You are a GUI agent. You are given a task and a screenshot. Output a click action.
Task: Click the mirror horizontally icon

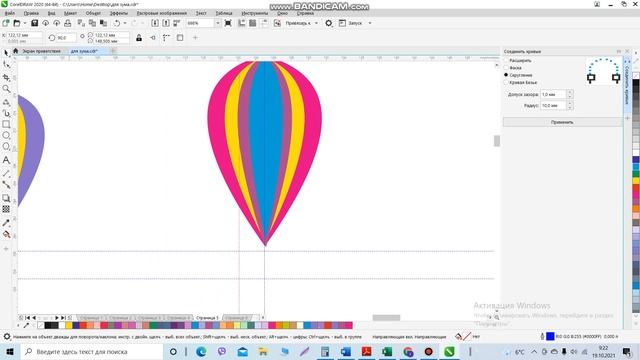tap(152, 38)
